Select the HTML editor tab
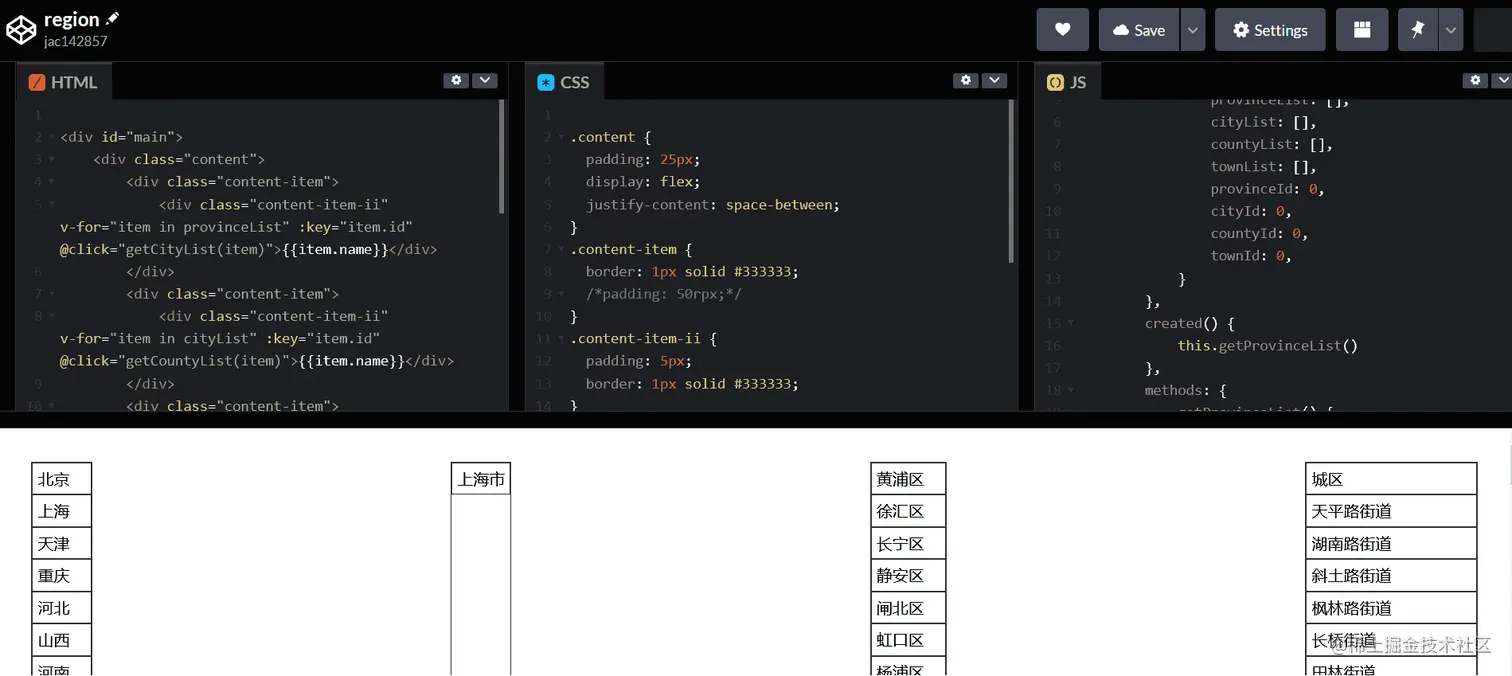The image size is (1512, 676). point(64,82)
